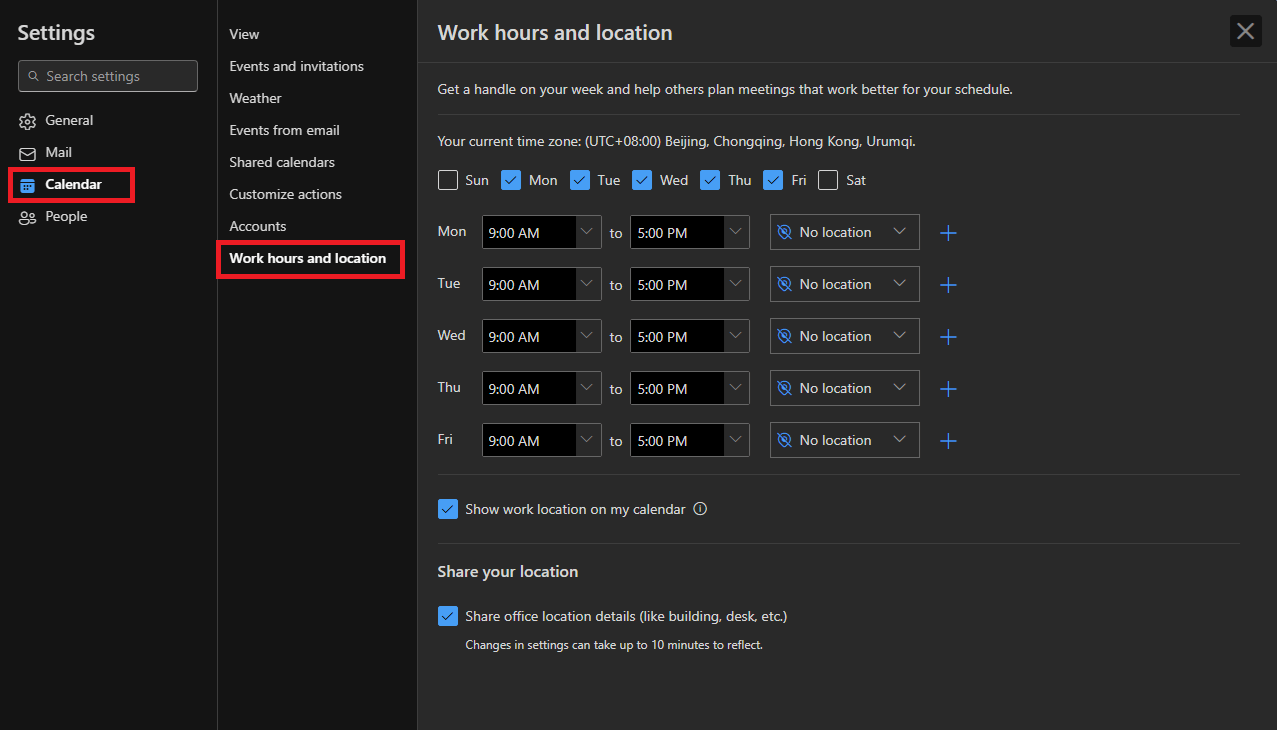Click the info icon beside work location option
The height and width of the screenshot is (730, 1277).
pyautogui.click(x=700, y=509)
